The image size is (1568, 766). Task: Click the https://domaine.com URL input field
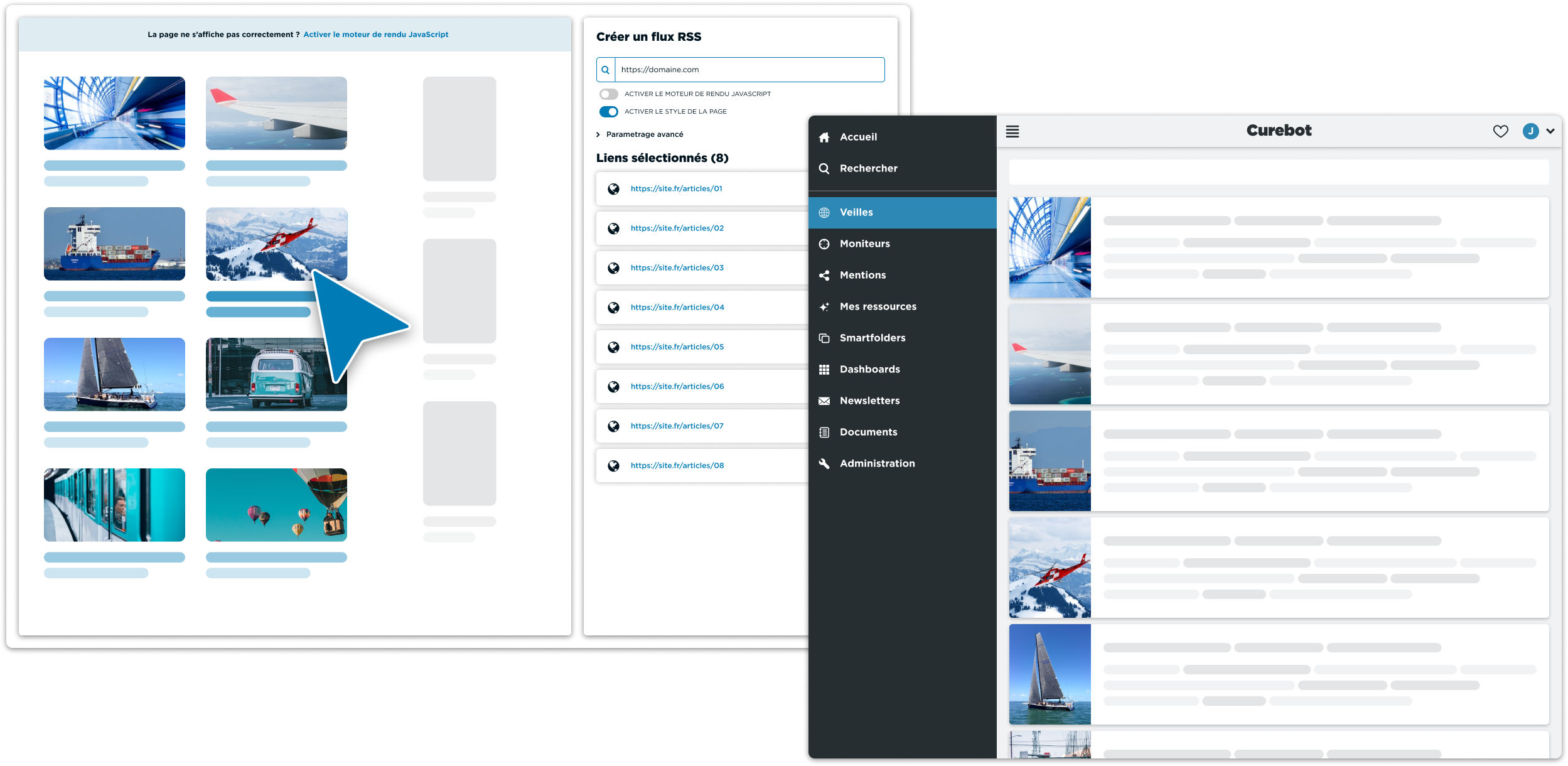(x=749, y=70)
